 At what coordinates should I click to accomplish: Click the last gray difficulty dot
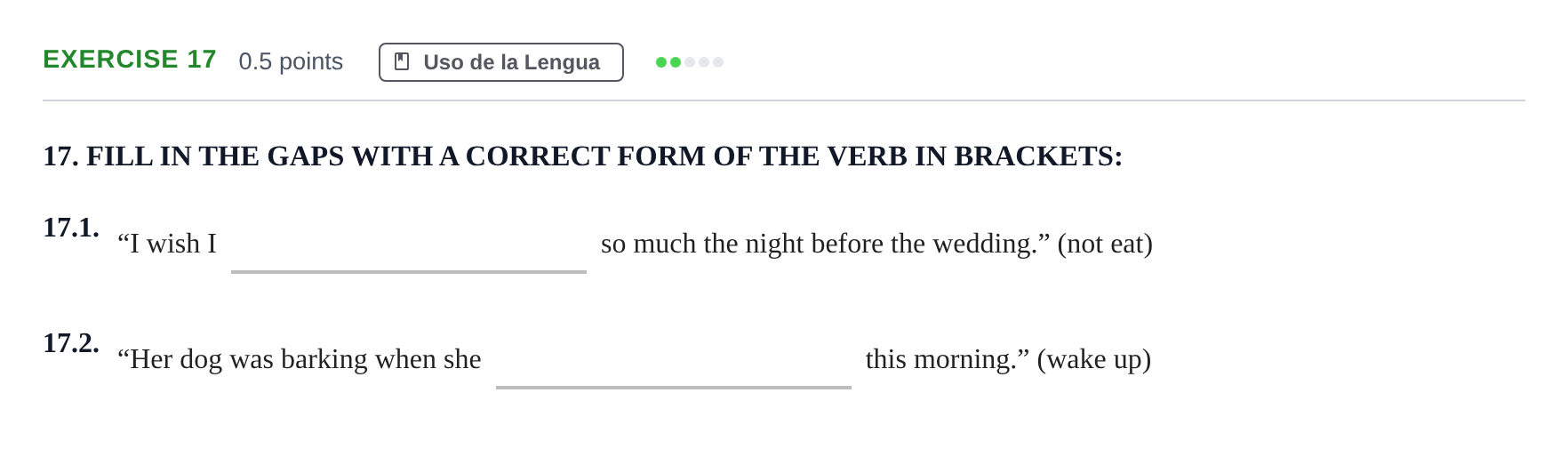(x=718, y=62)
